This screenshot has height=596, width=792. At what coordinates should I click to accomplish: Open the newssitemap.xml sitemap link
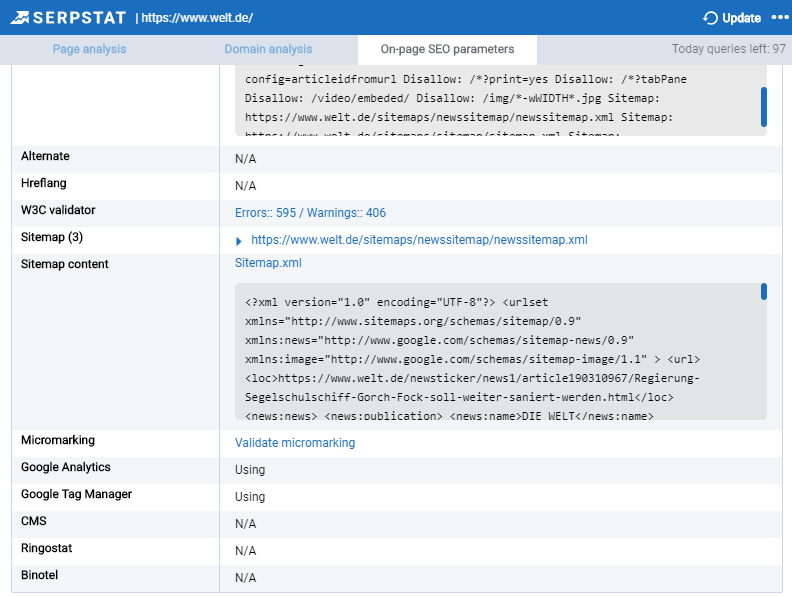pyautogui.click(x=419, y=240)
